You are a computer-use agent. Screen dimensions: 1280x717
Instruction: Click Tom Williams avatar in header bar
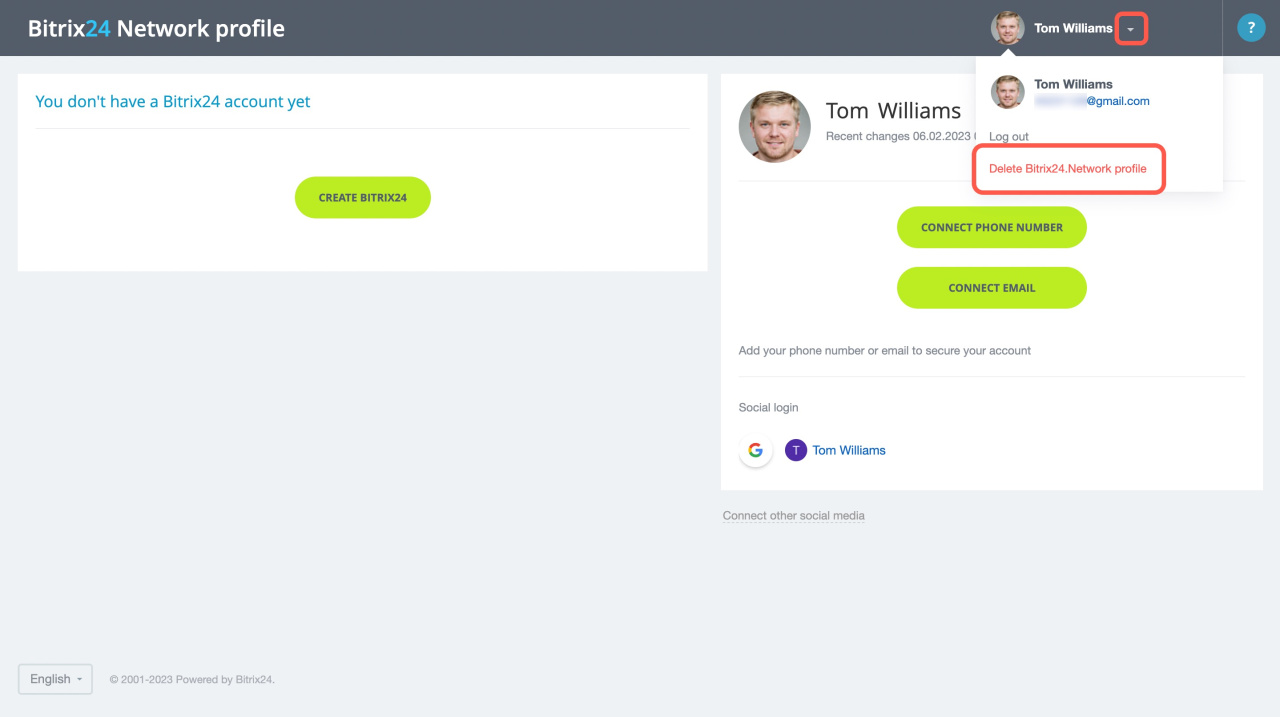click(x=1008, y=28)
